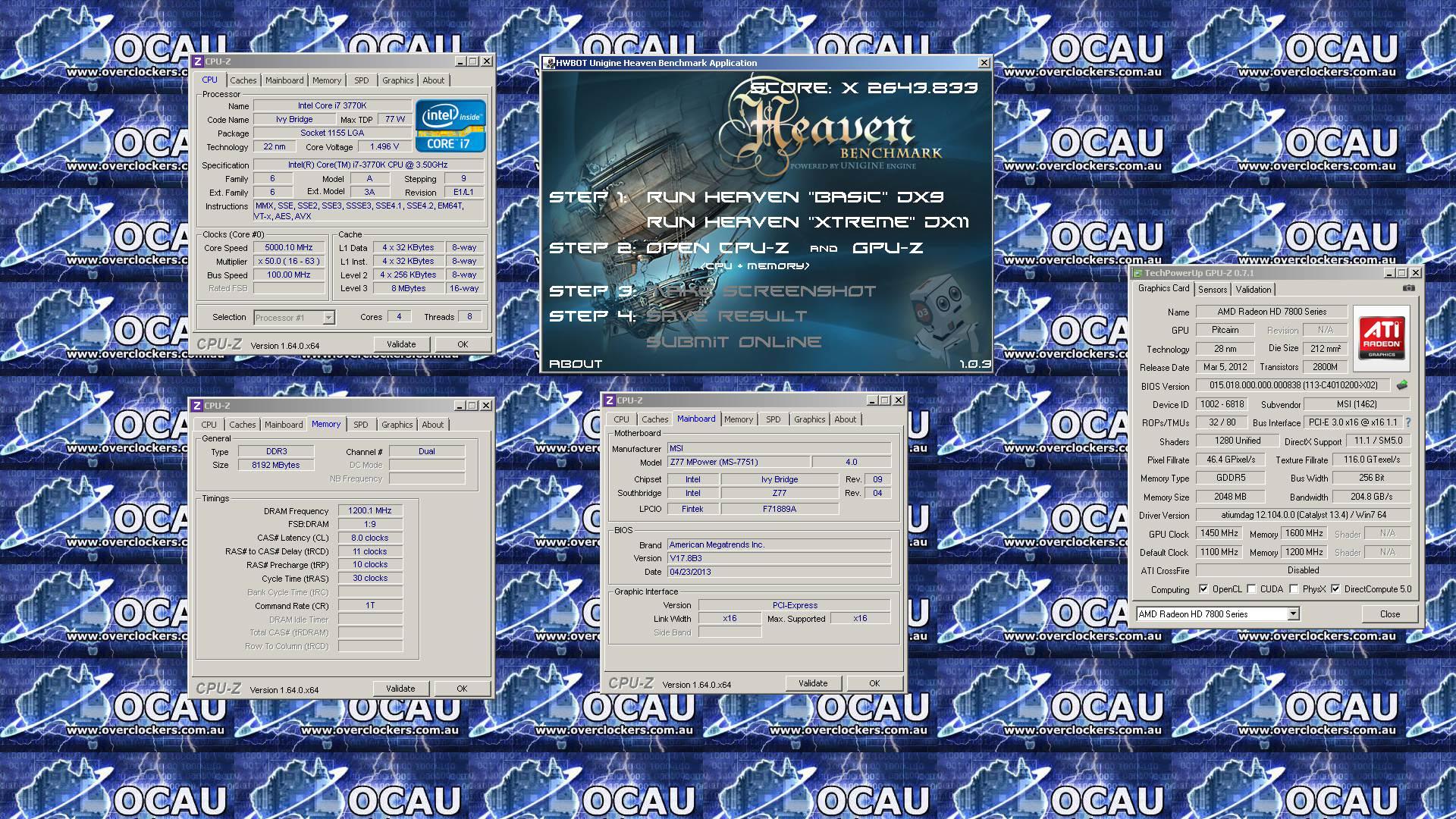Image resolution: width=1456 pixels, height=819 pixels.
Task: Minimize the GPU-Z window
Action: (1389, 273)
